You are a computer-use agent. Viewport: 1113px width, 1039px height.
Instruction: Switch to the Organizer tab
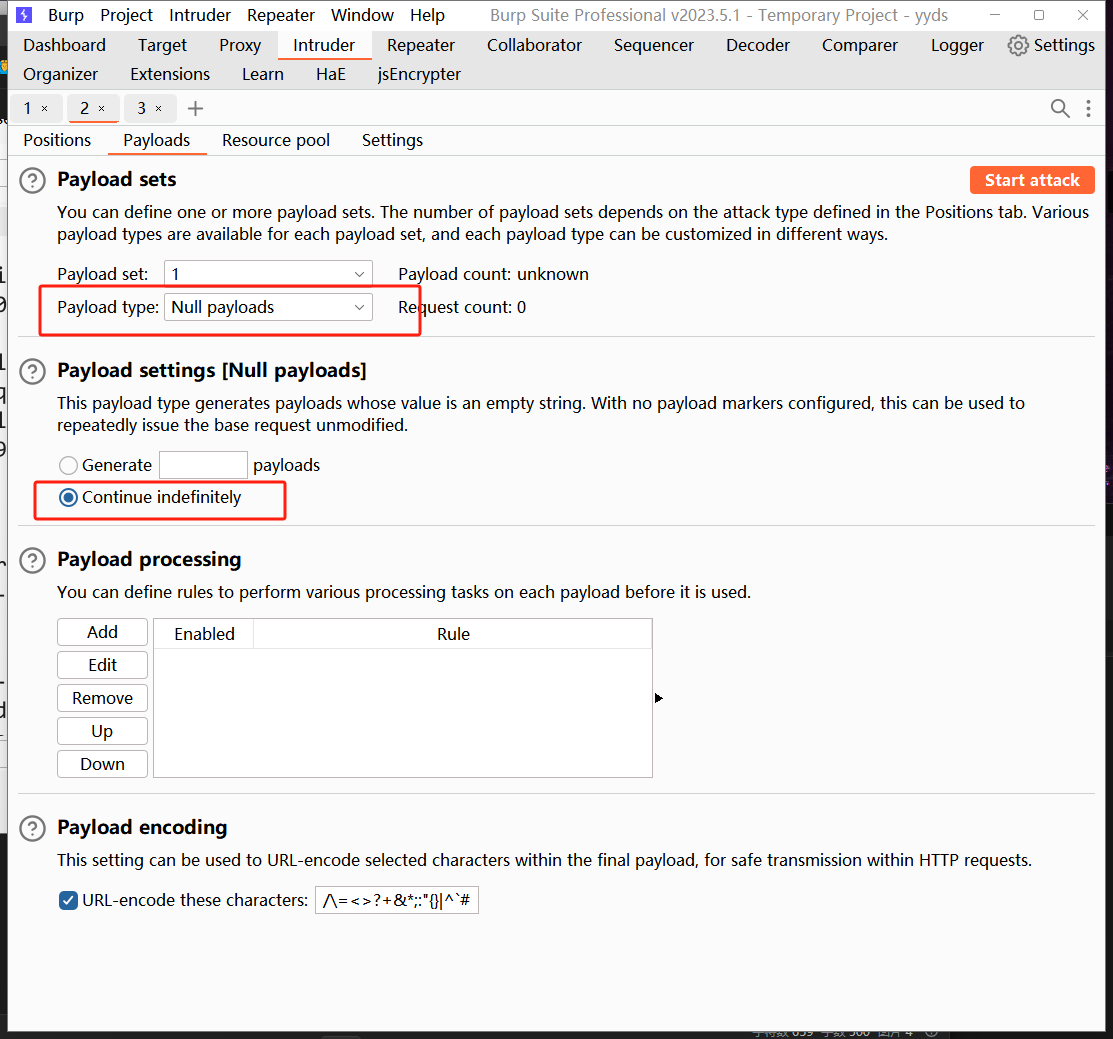[x=60, y=75]
